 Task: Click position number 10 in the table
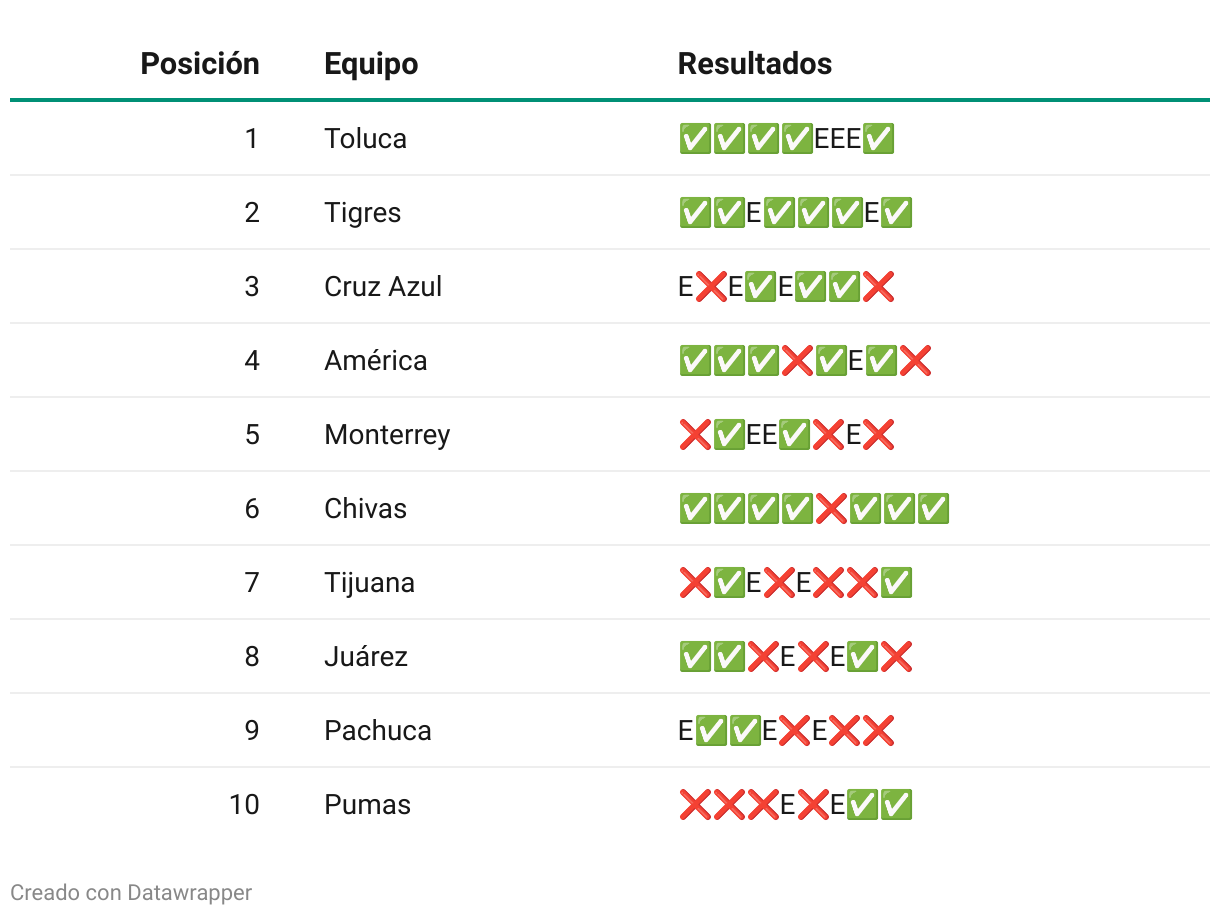(244, 805)
